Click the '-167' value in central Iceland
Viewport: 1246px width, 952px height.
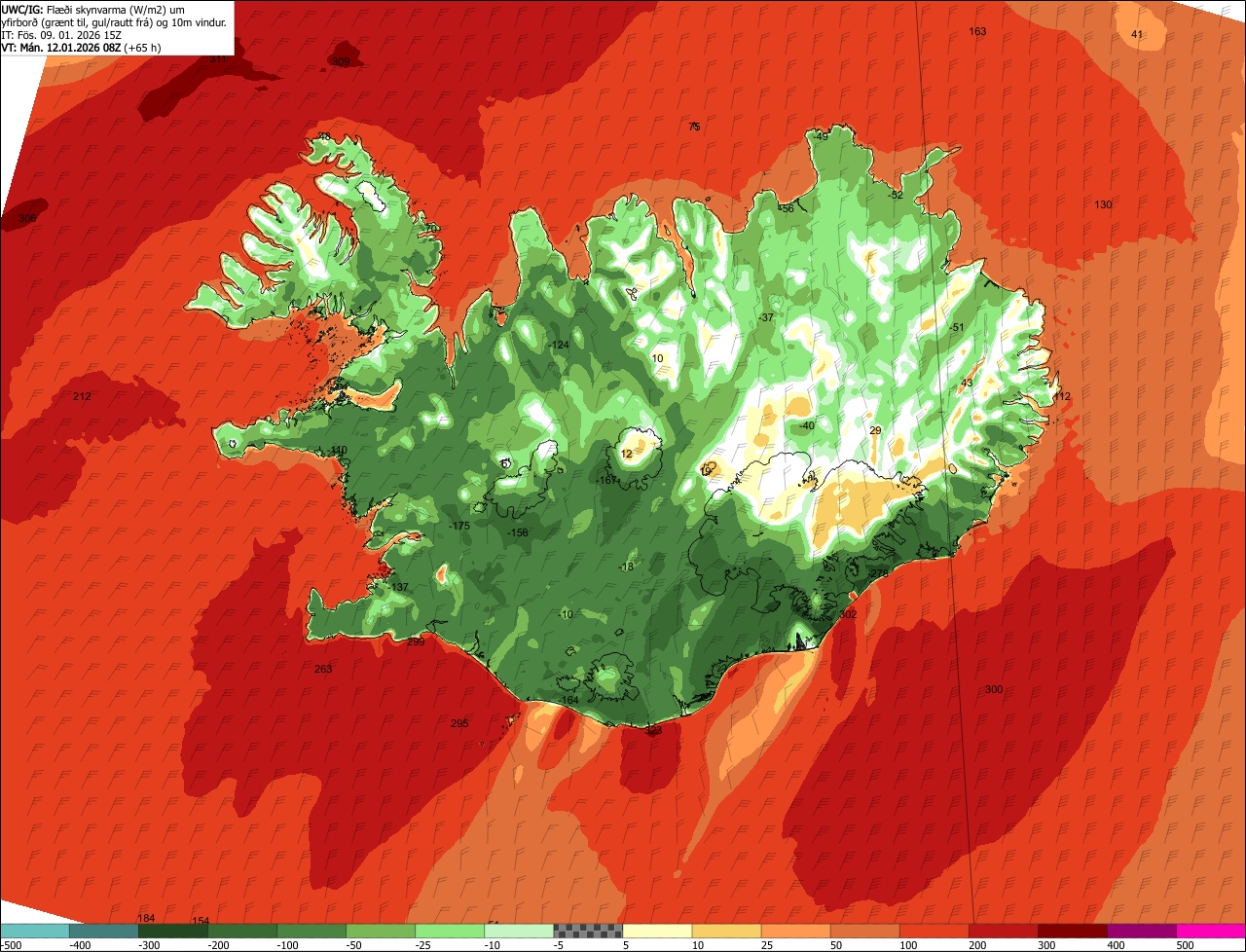[607, 480]
